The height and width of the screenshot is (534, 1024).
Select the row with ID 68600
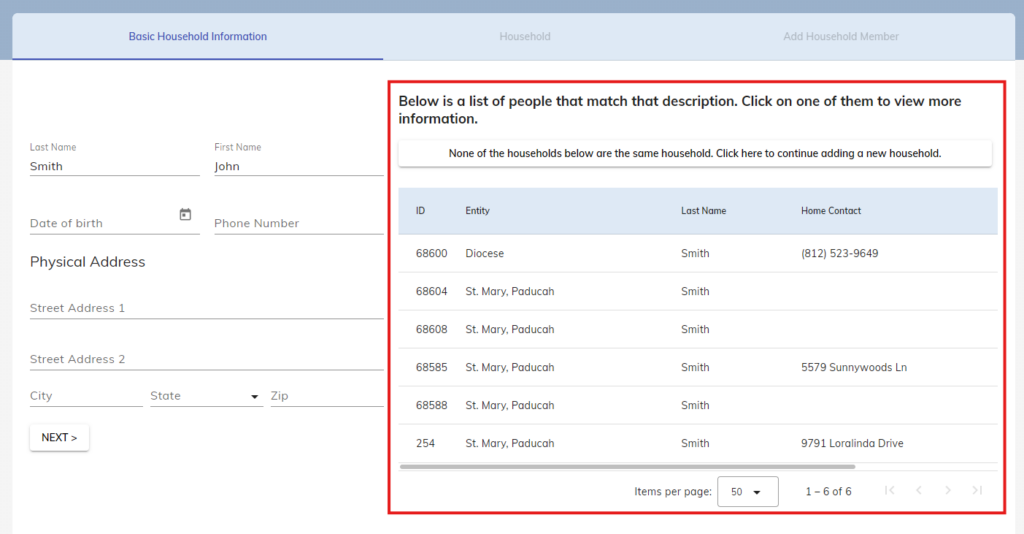[x=698, y=253]
